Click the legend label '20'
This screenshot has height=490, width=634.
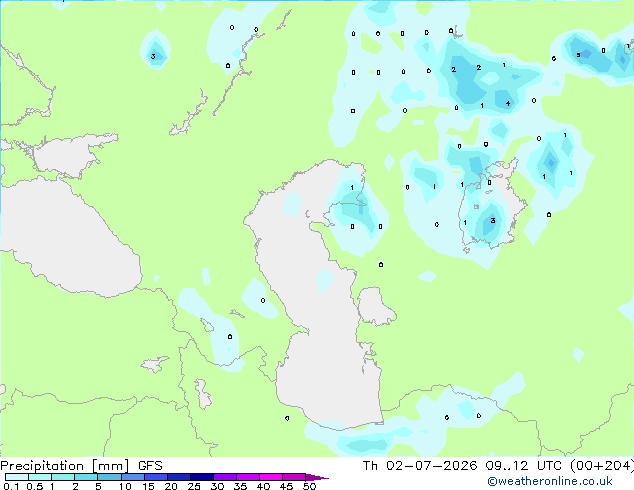pyautogui.click(x=171, y=486)
